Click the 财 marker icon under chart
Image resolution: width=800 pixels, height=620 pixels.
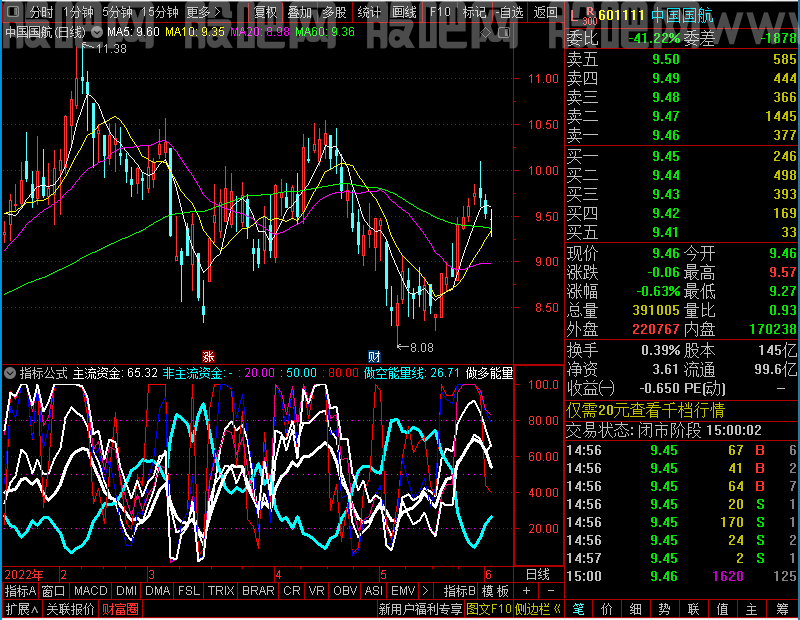[x=374, y=356]
